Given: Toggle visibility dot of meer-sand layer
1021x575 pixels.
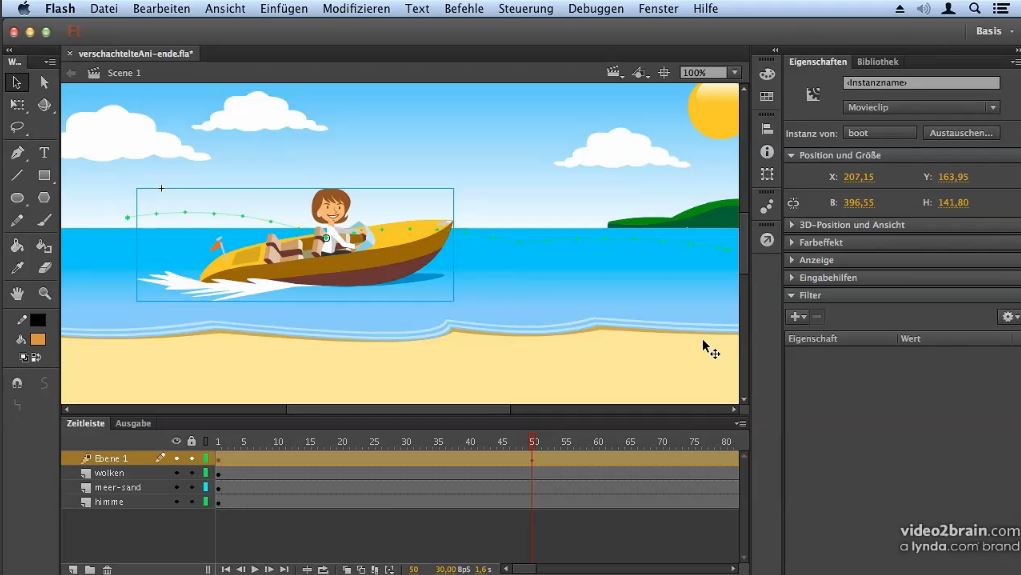Looking at the screenshot, I should (176, 487).
